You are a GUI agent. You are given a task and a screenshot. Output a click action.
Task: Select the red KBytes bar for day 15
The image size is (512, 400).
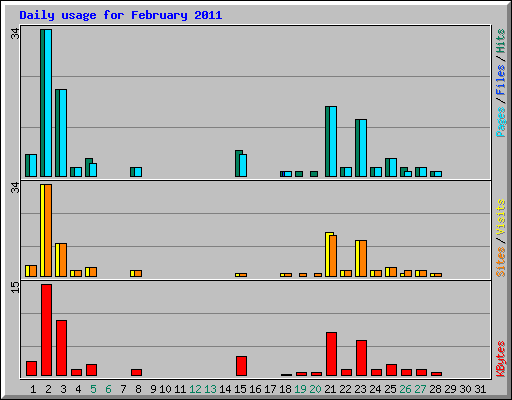[242, 366]
